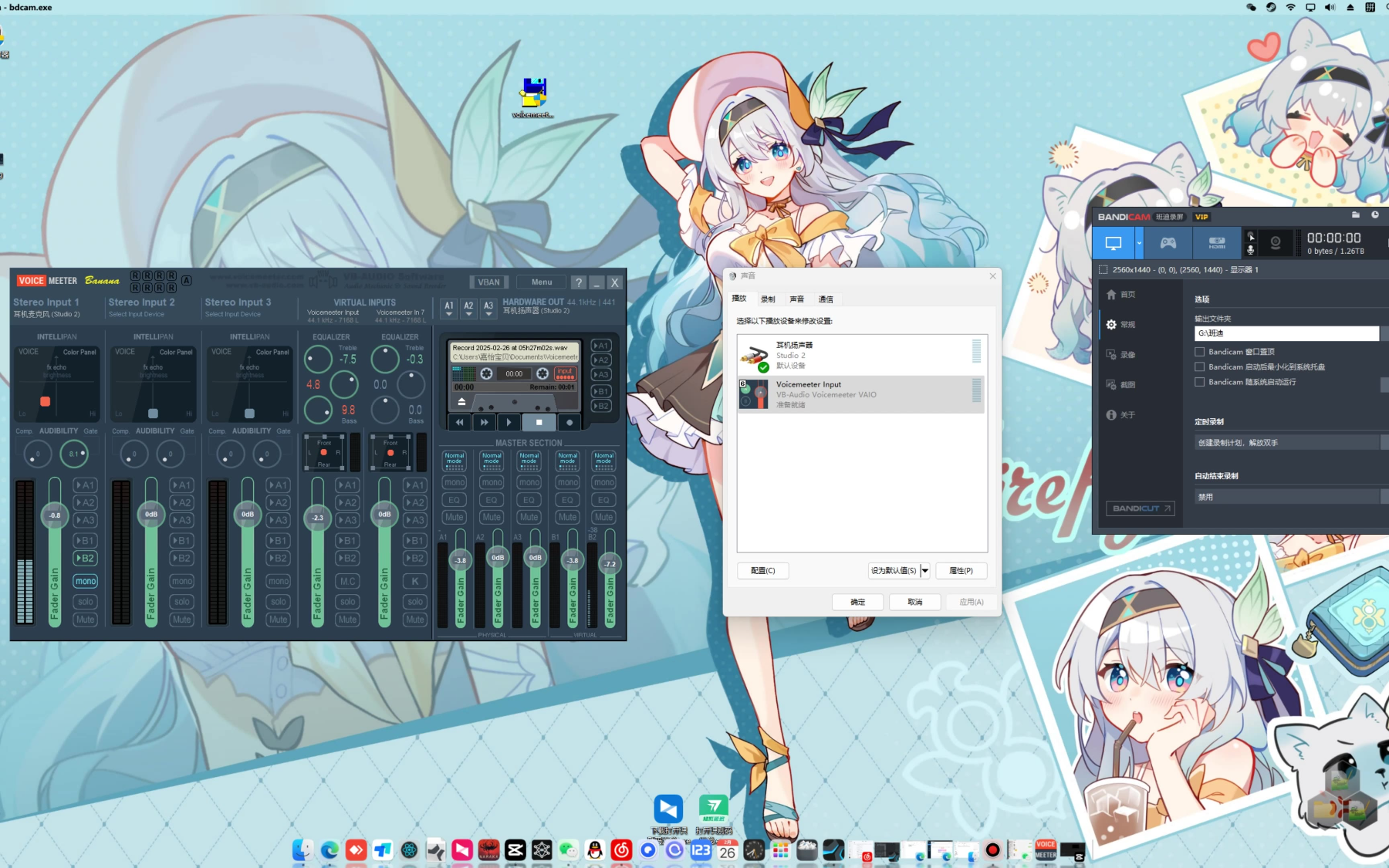The image size is (1389, 868).
Task: Enable A1 routing on Stereo Input 2
Action: coord(181,485)
